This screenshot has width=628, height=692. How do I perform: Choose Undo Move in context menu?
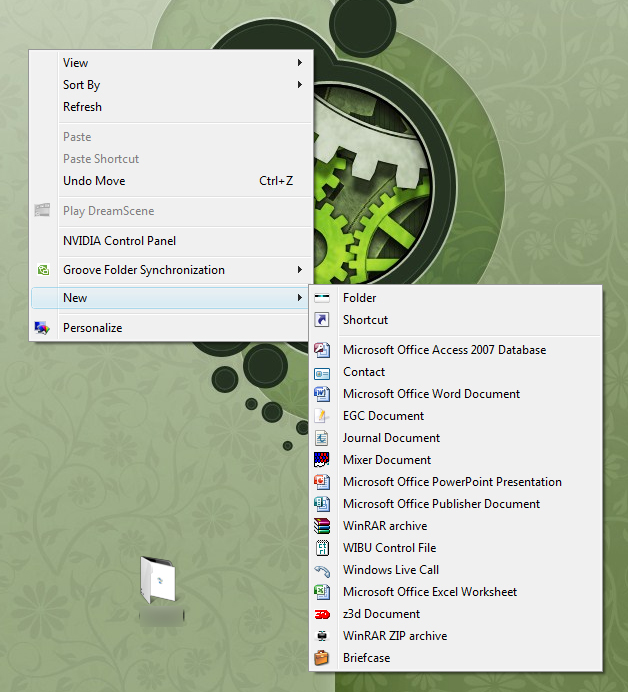(94, 181)
